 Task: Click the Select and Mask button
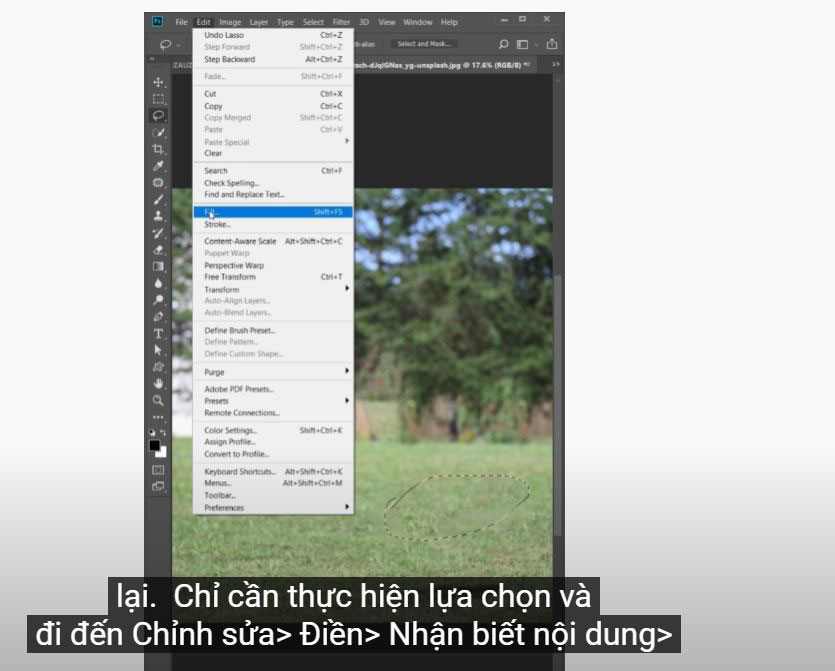pyautogui.click(x=424, y=44)
